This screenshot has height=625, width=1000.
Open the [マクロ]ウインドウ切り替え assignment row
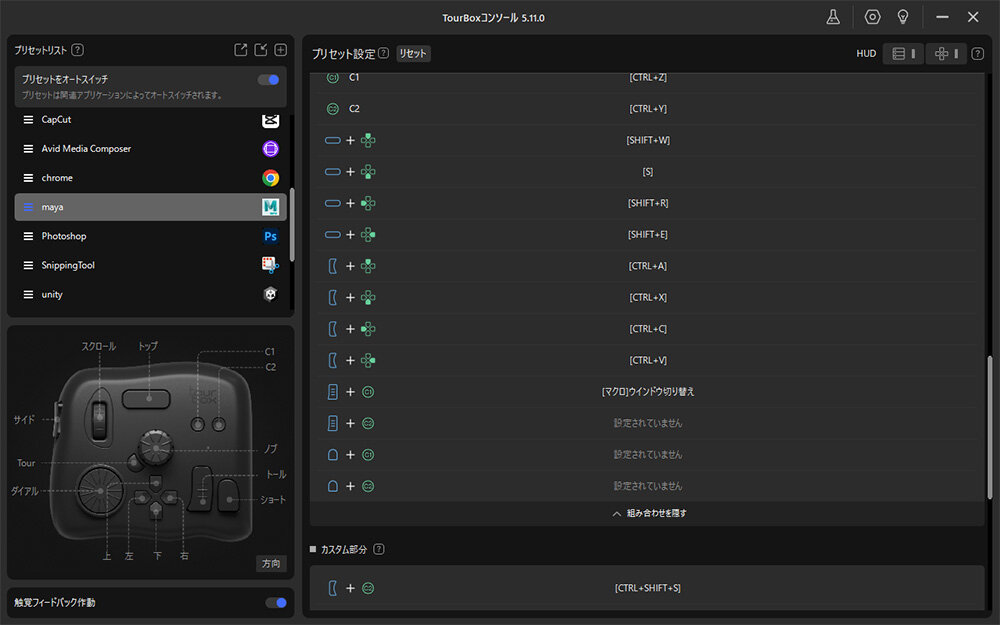[647, 391]
